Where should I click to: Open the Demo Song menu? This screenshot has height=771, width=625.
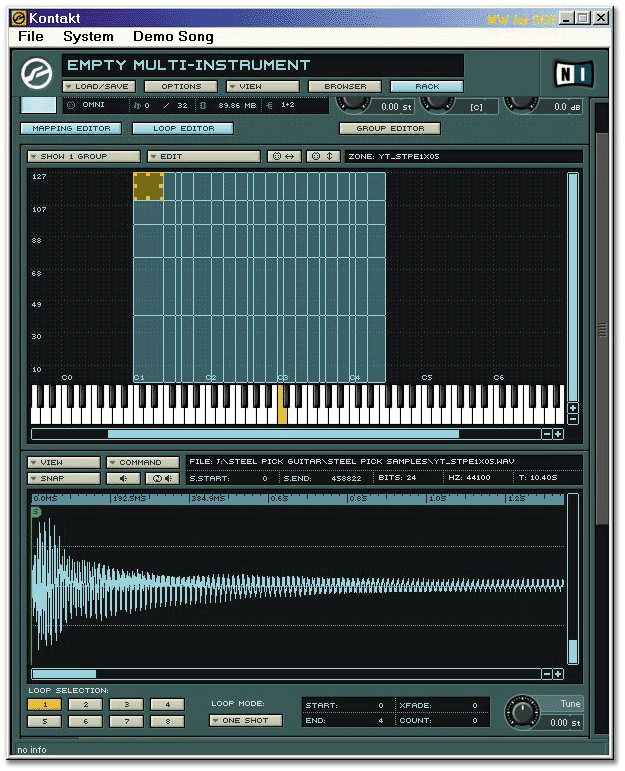[173, 36]
